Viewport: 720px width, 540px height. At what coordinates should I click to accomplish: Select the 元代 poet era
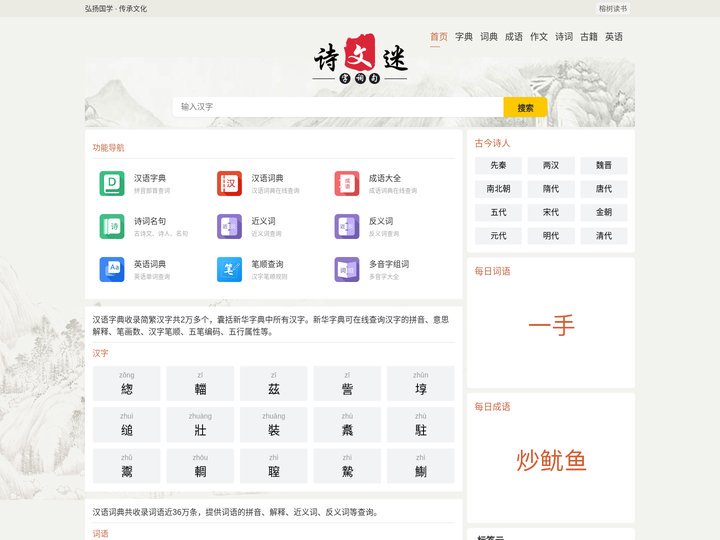pos(498,236)
